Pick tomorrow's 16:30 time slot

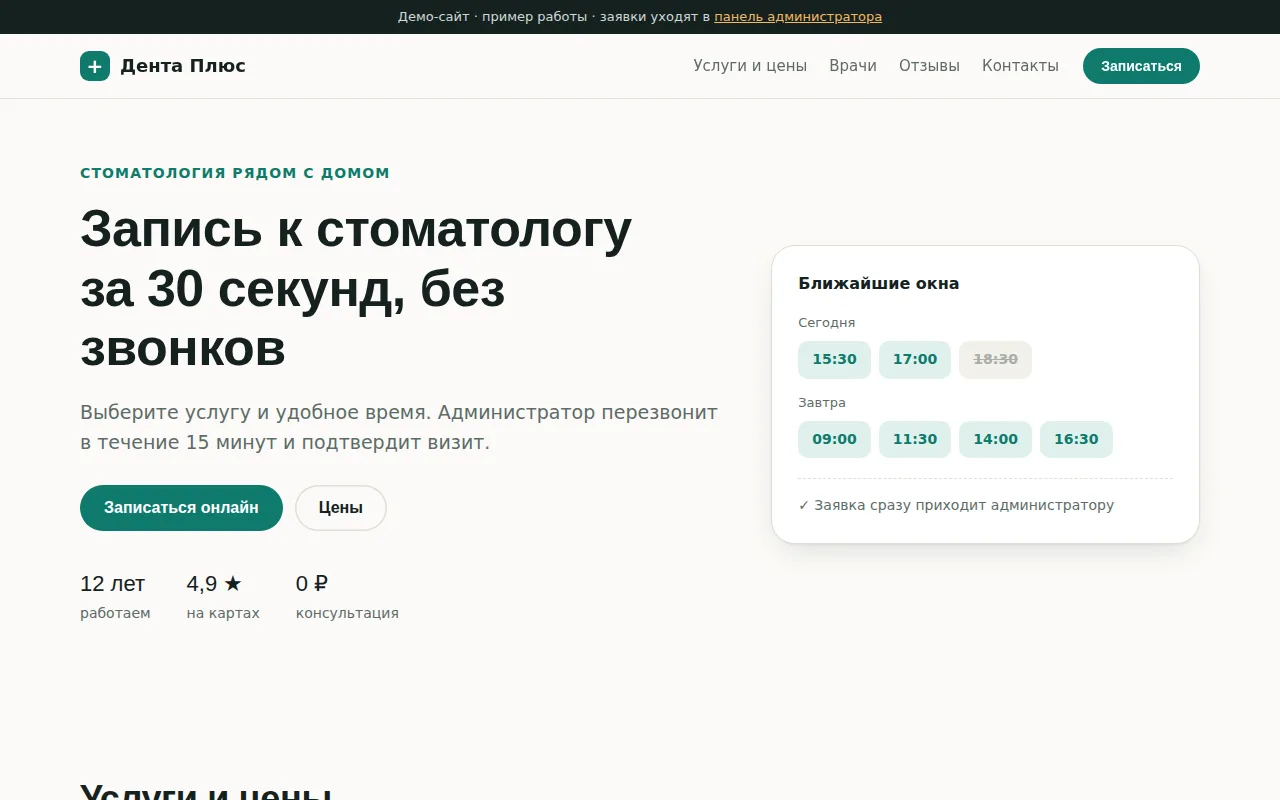[1076, 440]
